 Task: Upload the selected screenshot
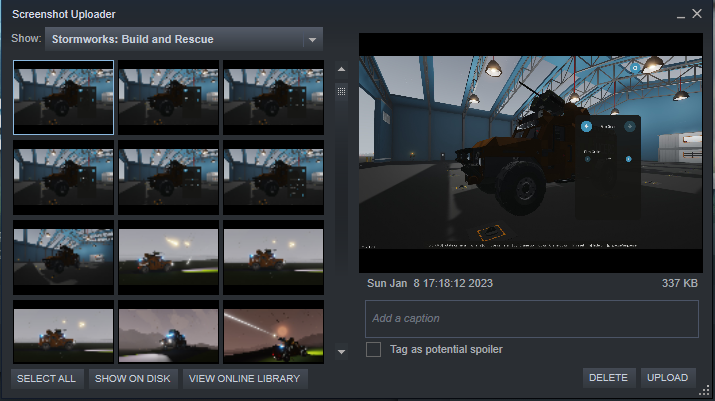click(x=668, y=378)
